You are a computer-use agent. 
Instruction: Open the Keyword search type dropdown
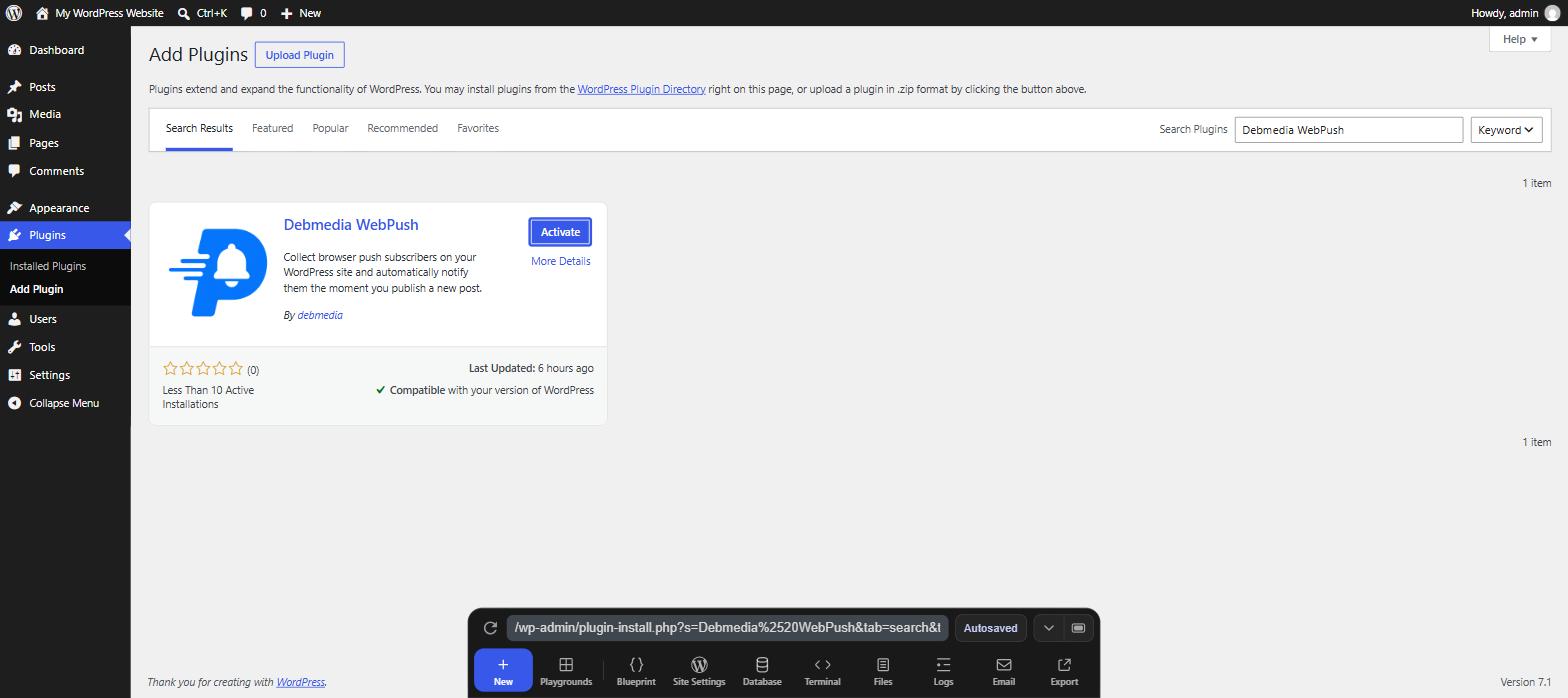coord(1506,130)
